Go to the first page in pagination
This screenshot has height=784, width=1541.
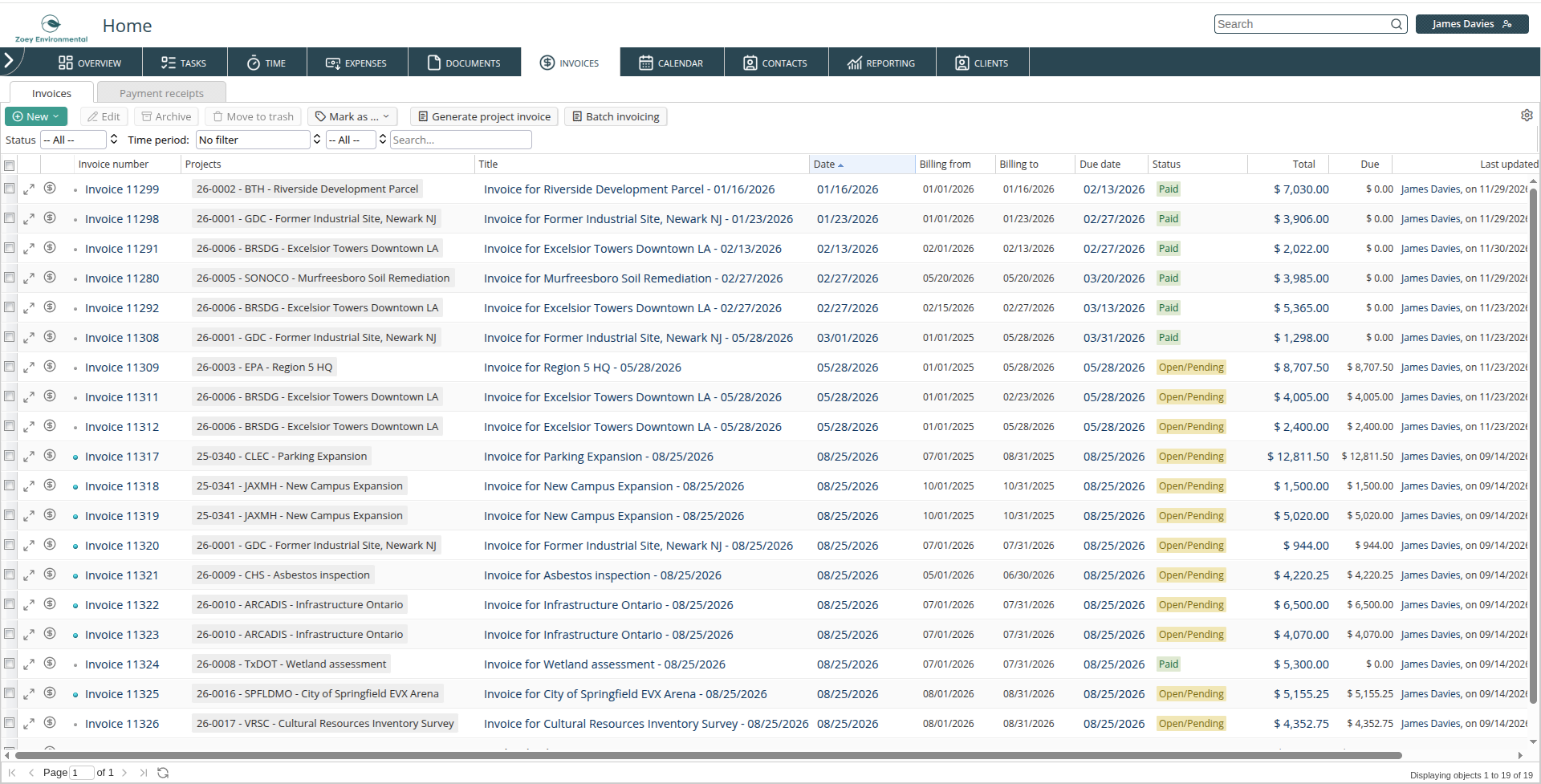click(x=12, y=773)
